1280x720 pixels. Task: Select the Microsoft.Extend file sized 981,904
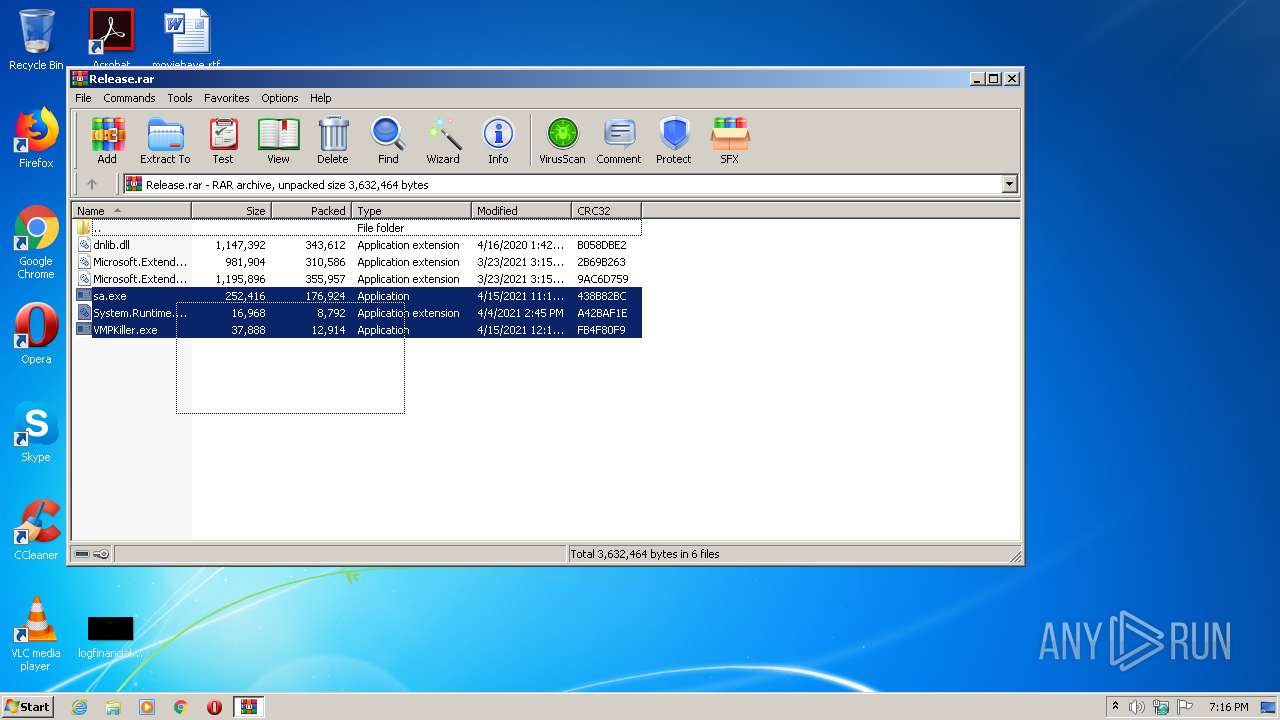coord(358,262)
